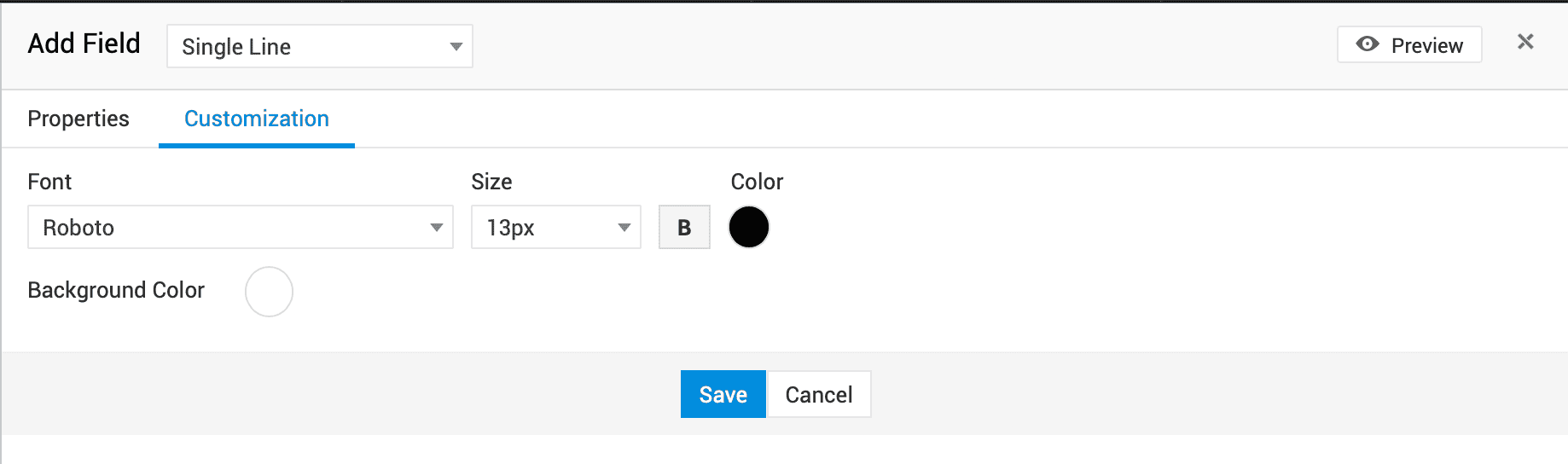Click the Background Color label
This screenshot has width=1568, height=464.
coord(116,290)
